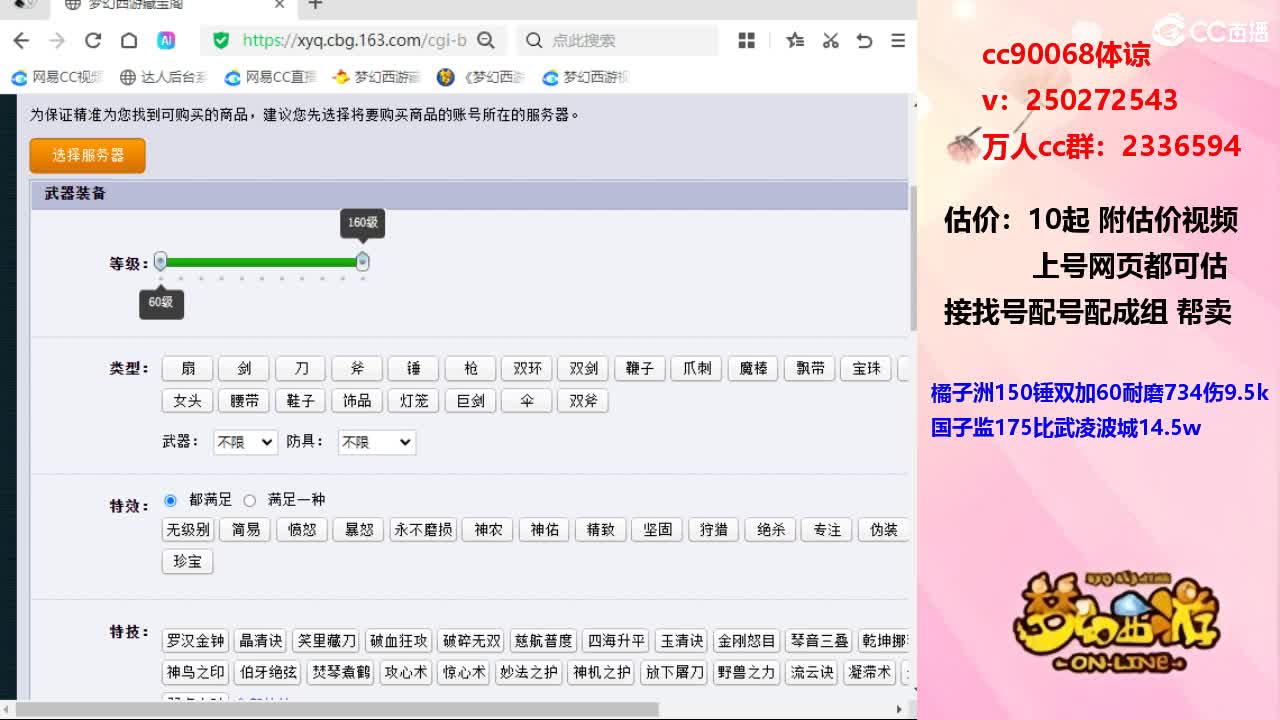
Task: Choose special skill 神鸟之印
Action: pyautogui.click(x=196, y=673)
